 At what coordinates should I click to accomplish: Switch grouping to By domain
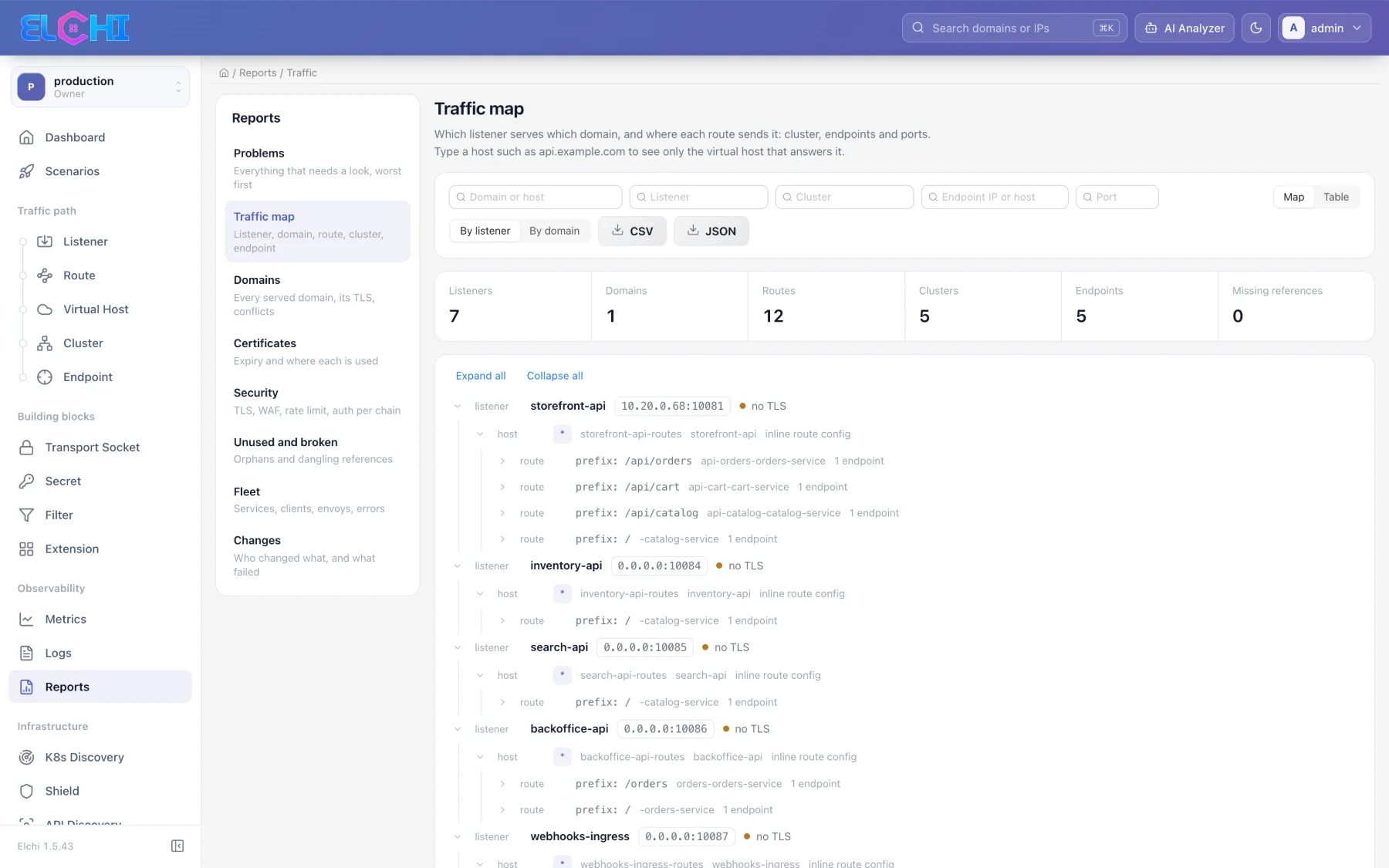(554, 231)
